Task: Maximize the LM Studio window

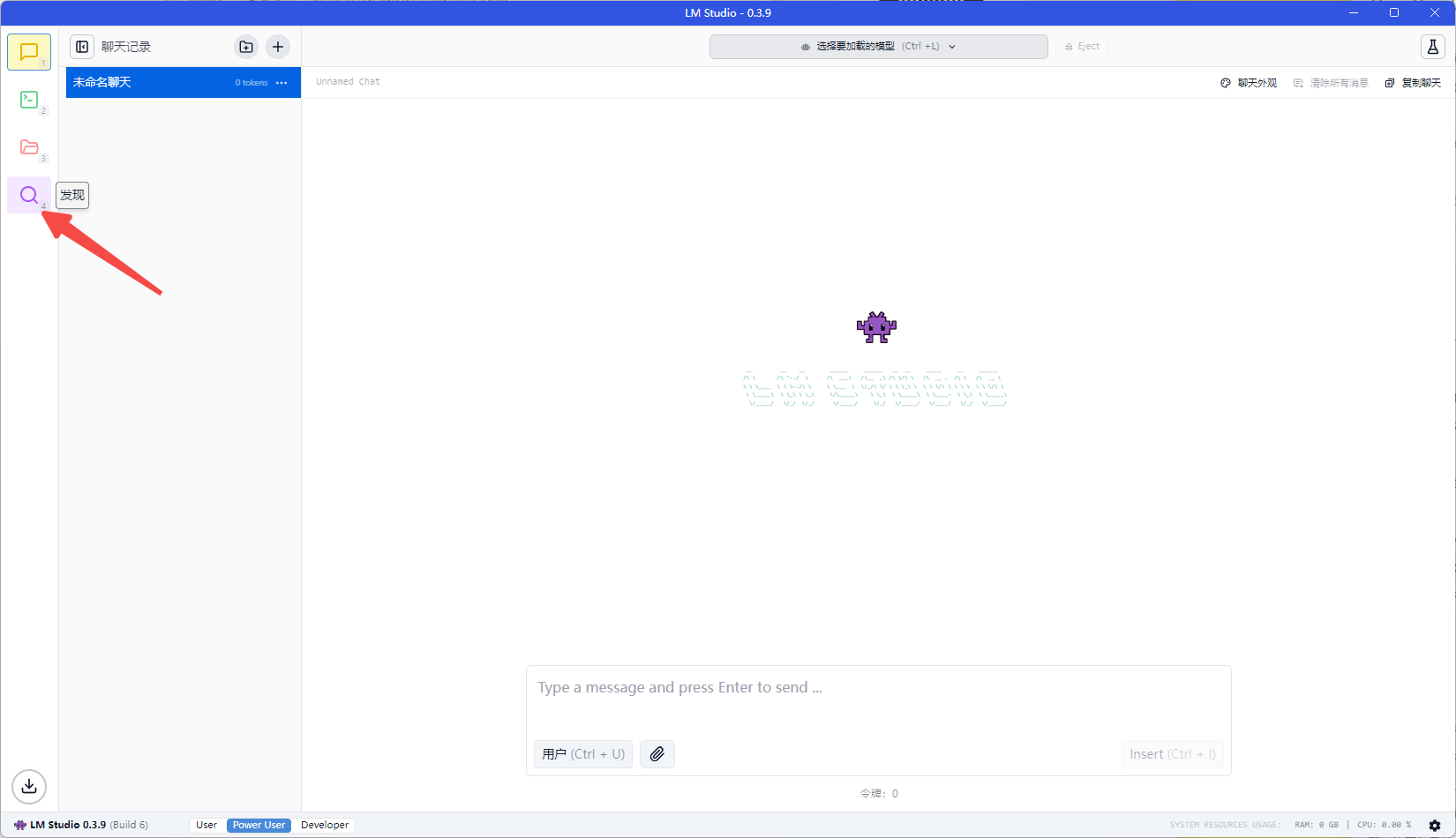Action: 1394,13
